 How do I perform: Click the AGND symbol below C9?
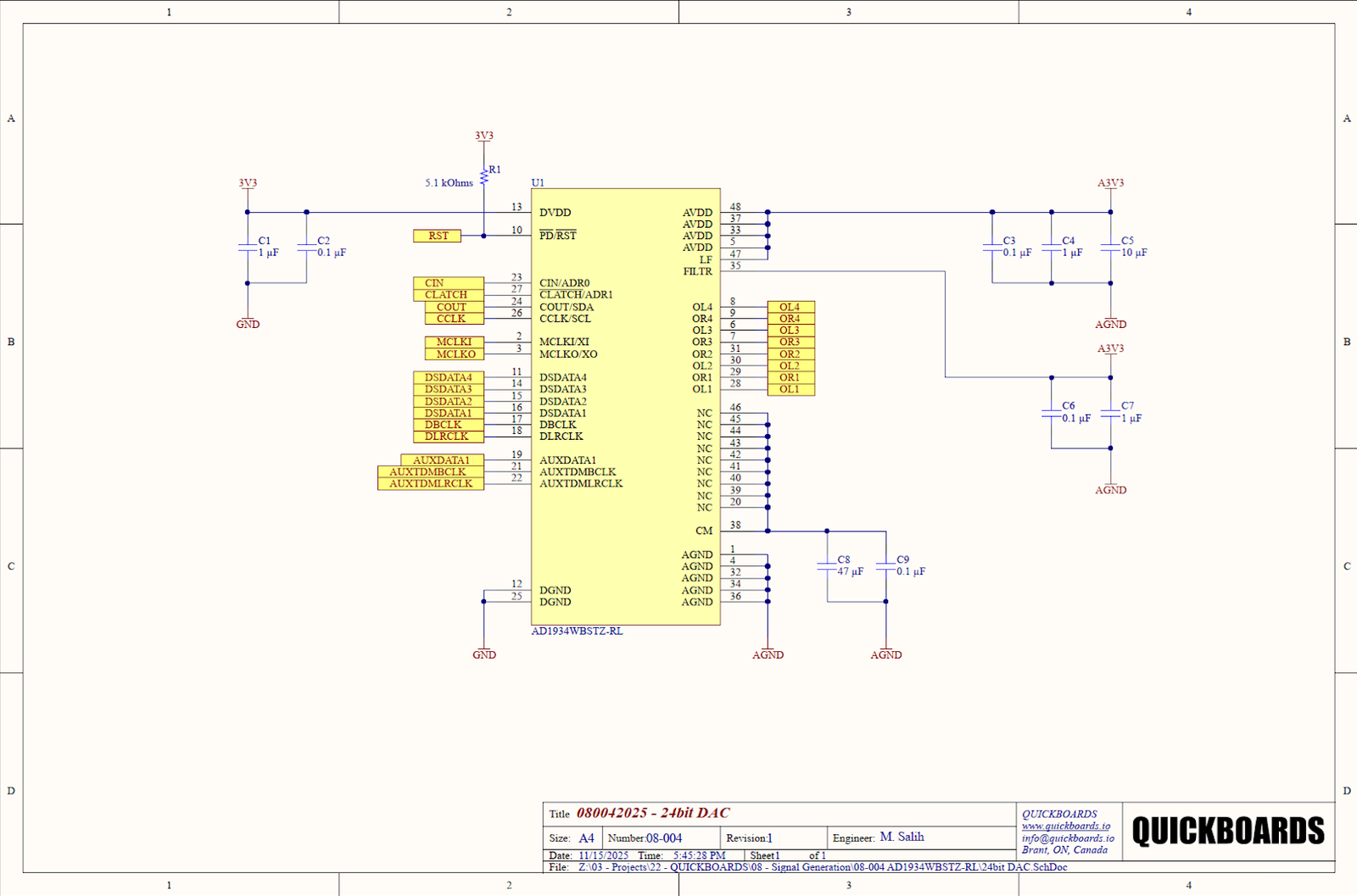[x=885, y=654]
